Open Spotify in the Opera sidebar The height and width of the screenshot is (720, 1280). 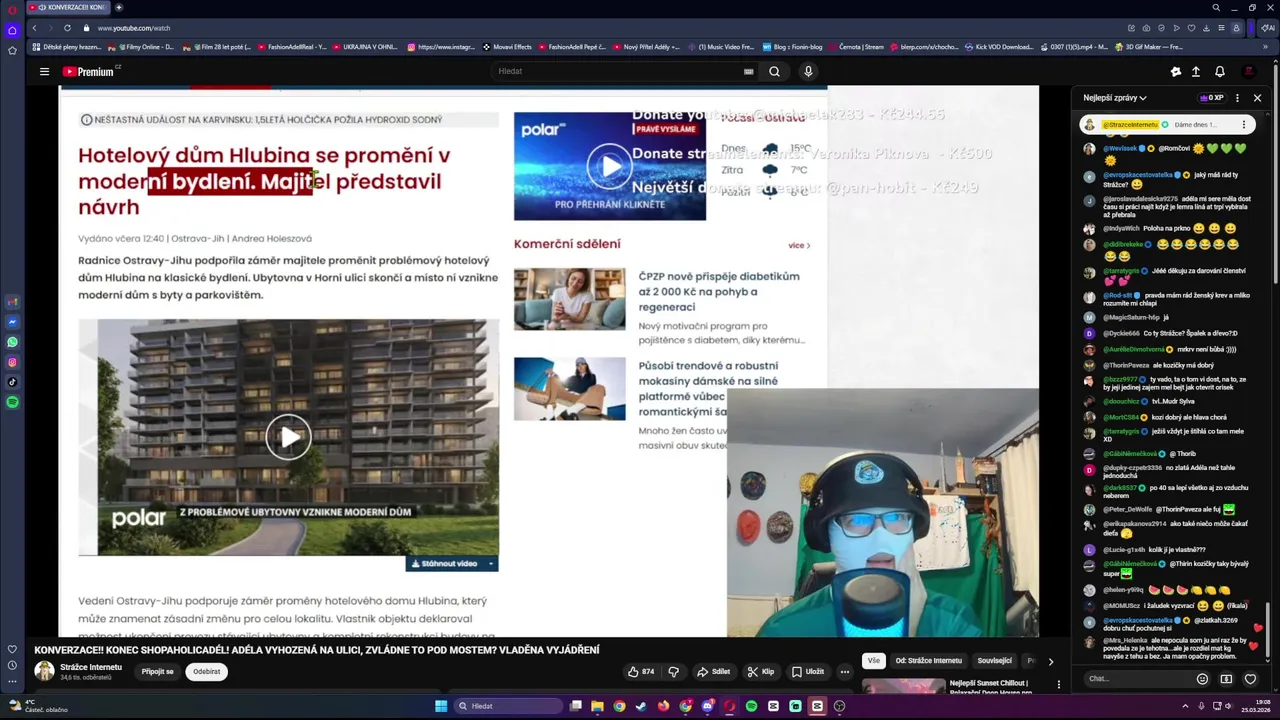12,402
